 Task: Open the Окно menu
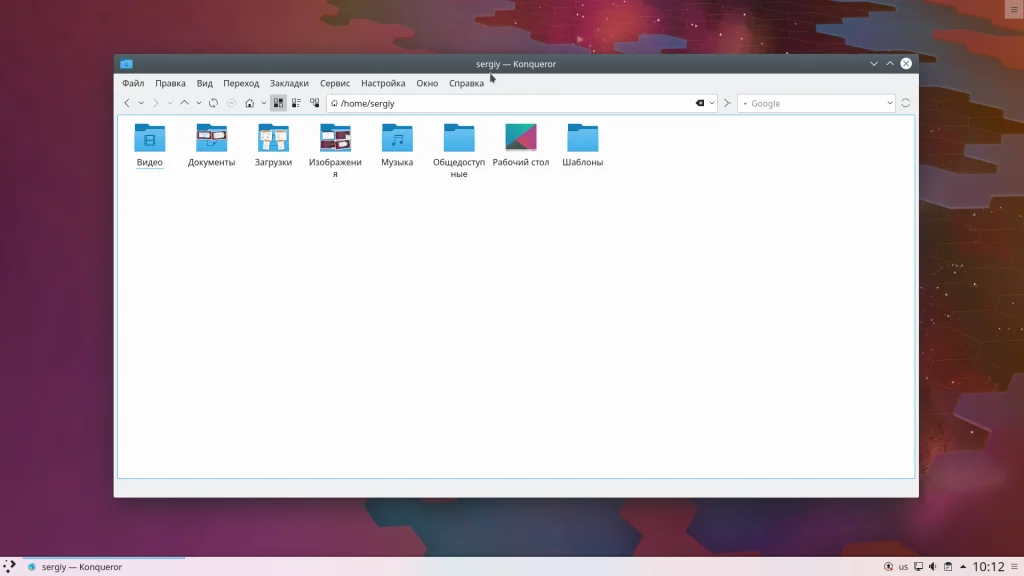(x=427, y=83)
